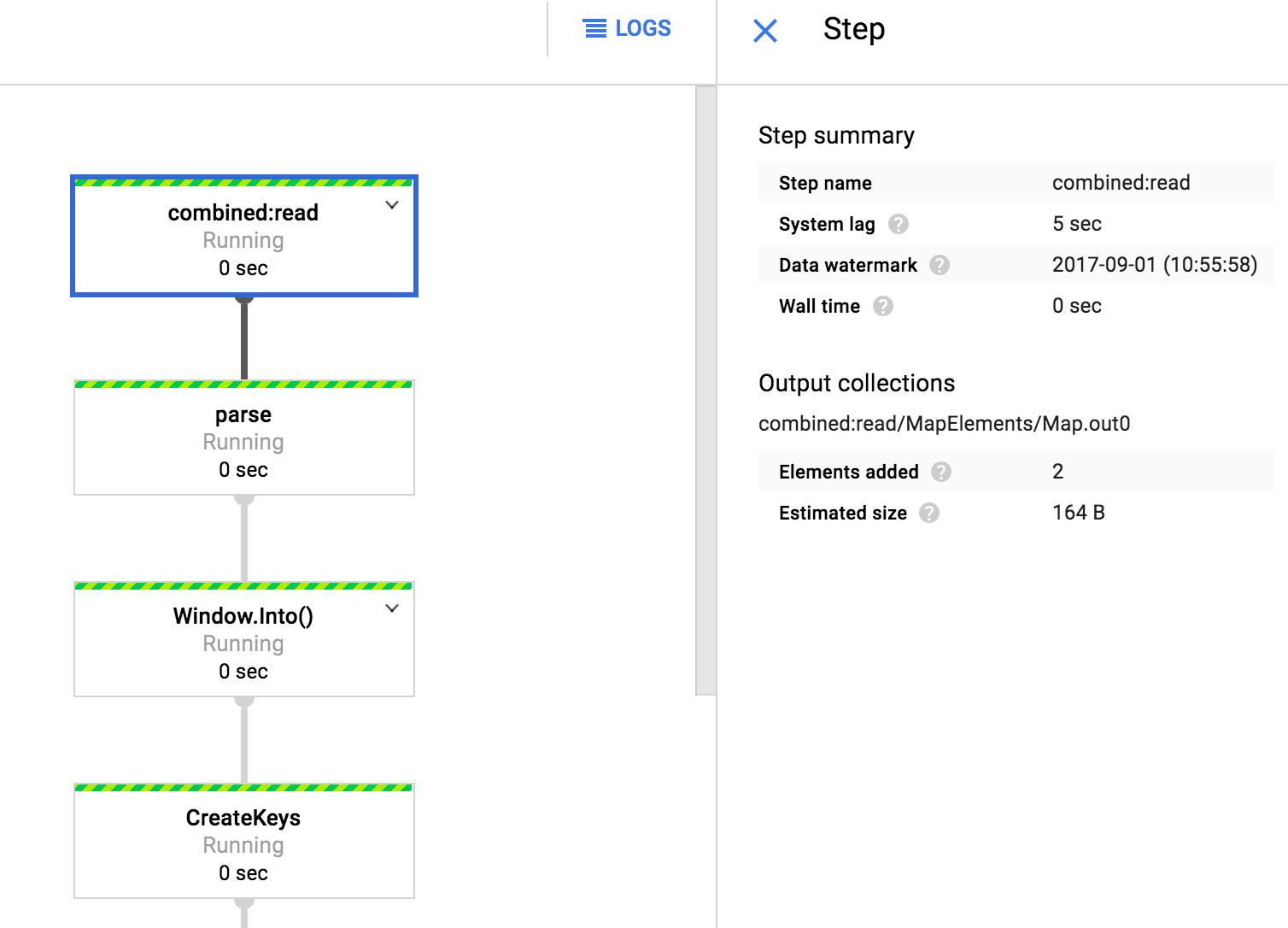This screenshot has height=928, width=1288.
Task: Expand the Window.Into() step options
Action: [x=392, y=608]
